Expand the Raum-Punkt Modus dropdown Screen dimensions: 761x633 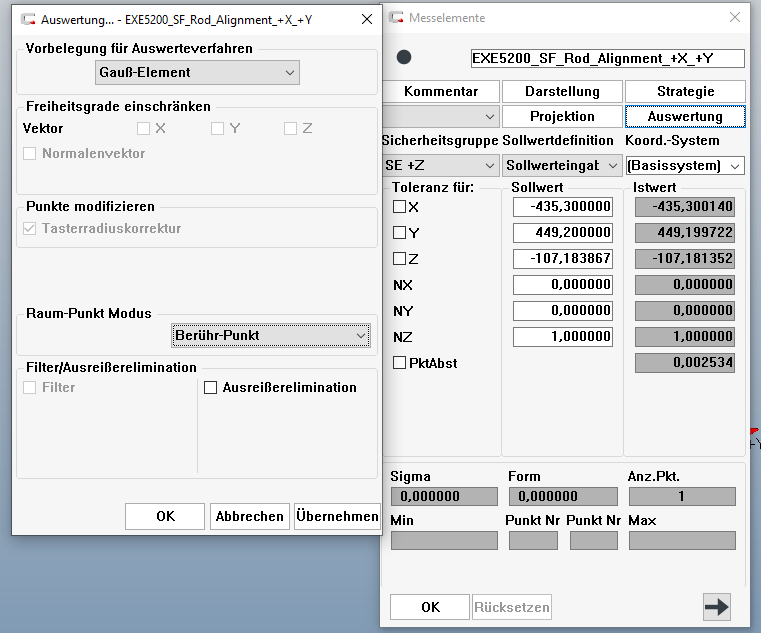click(270, 335)
